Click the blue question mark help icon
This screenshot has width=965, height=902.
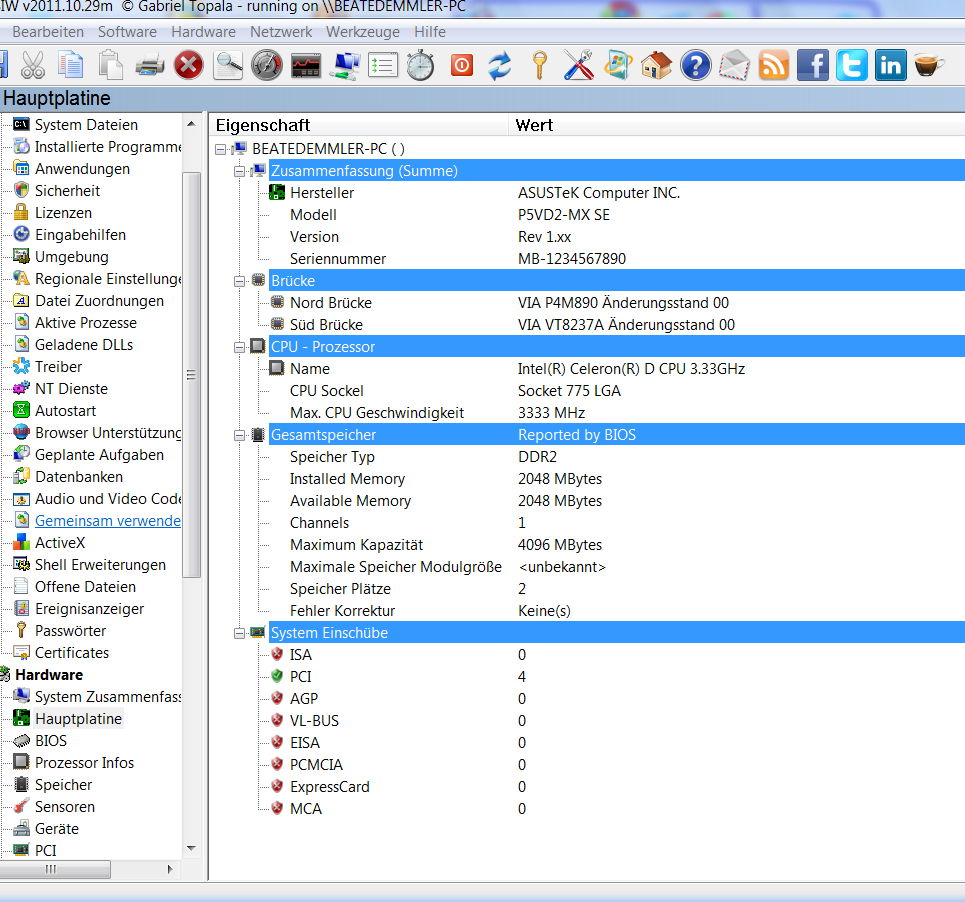(x=695, y=65)
